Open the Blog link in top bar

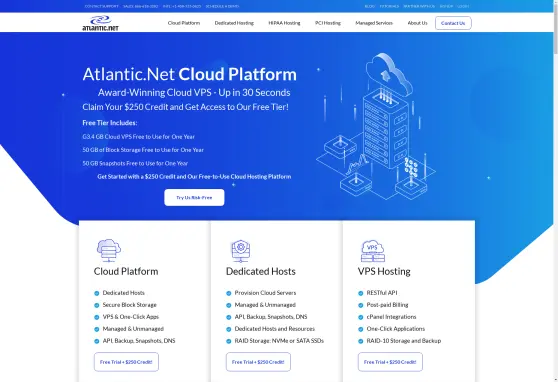click(370, 6)
